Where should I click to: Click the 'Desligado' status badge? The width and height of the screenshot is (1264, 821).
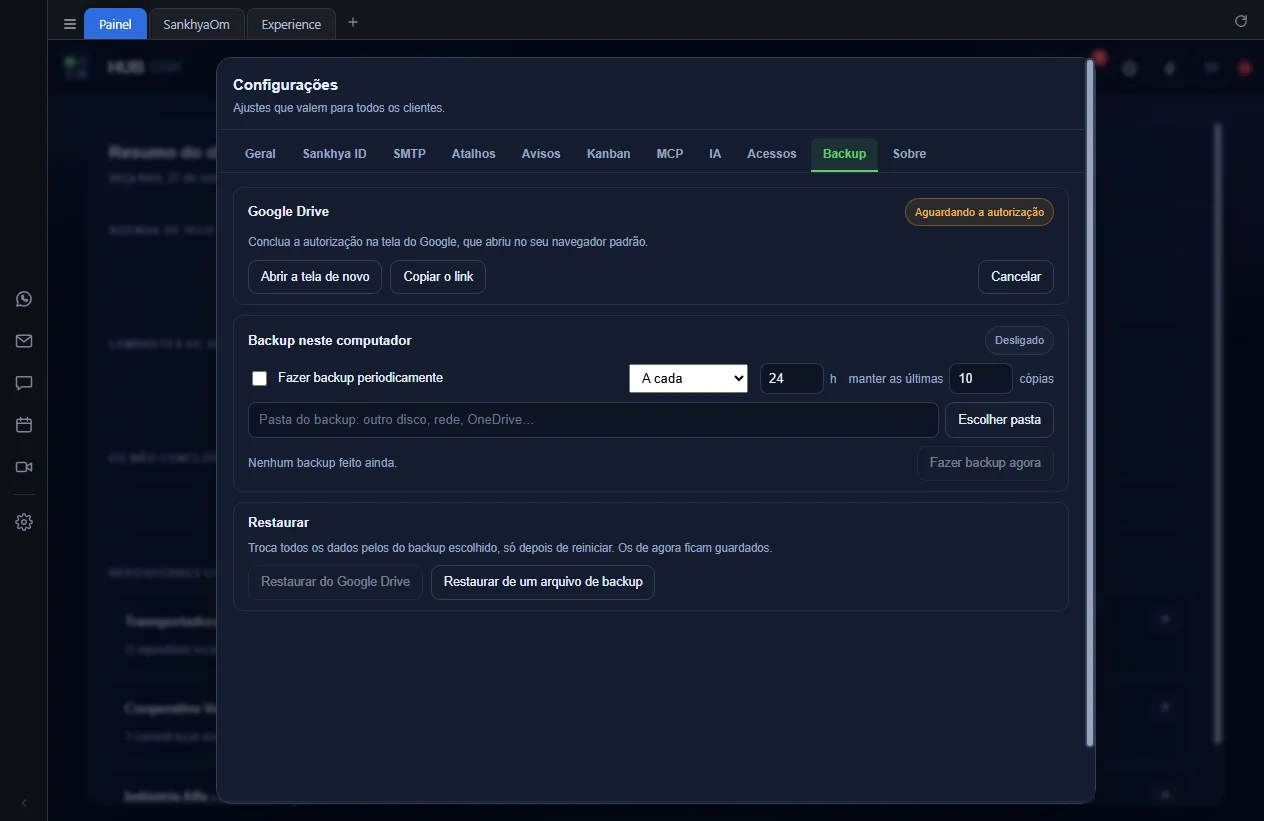1019,340
